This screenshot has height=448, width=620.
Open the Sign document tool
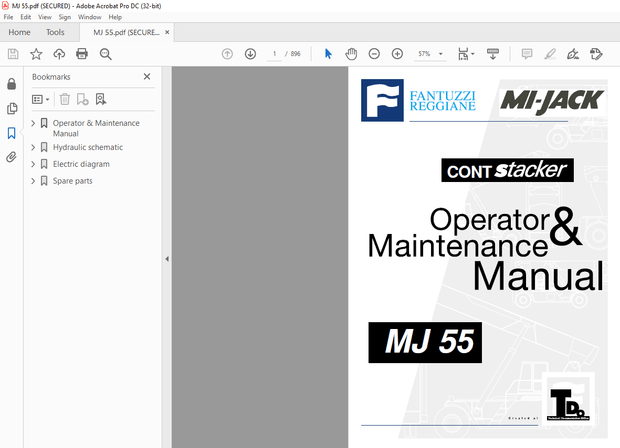[x=573, y=54]
